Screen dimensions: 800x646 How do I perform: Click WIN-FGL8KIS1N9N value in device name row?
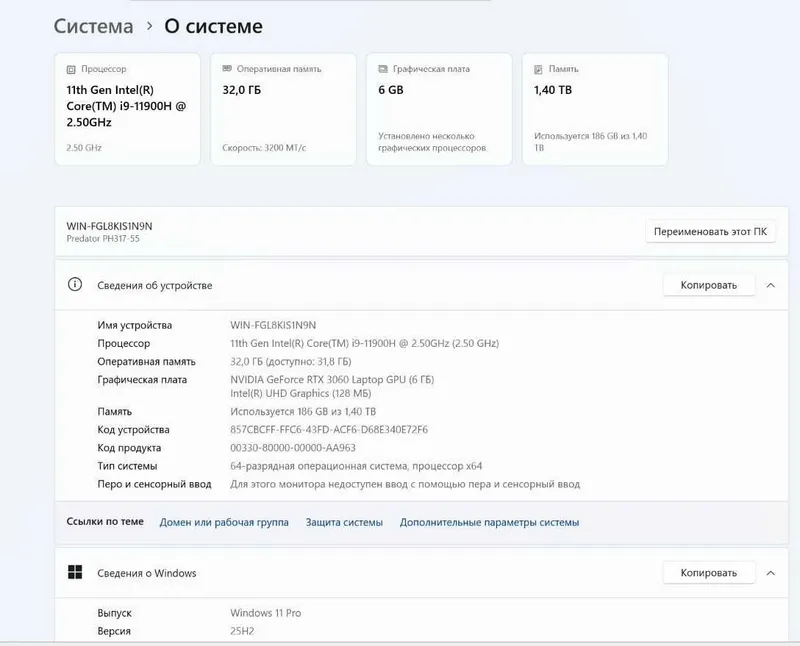tap(273, 326)
